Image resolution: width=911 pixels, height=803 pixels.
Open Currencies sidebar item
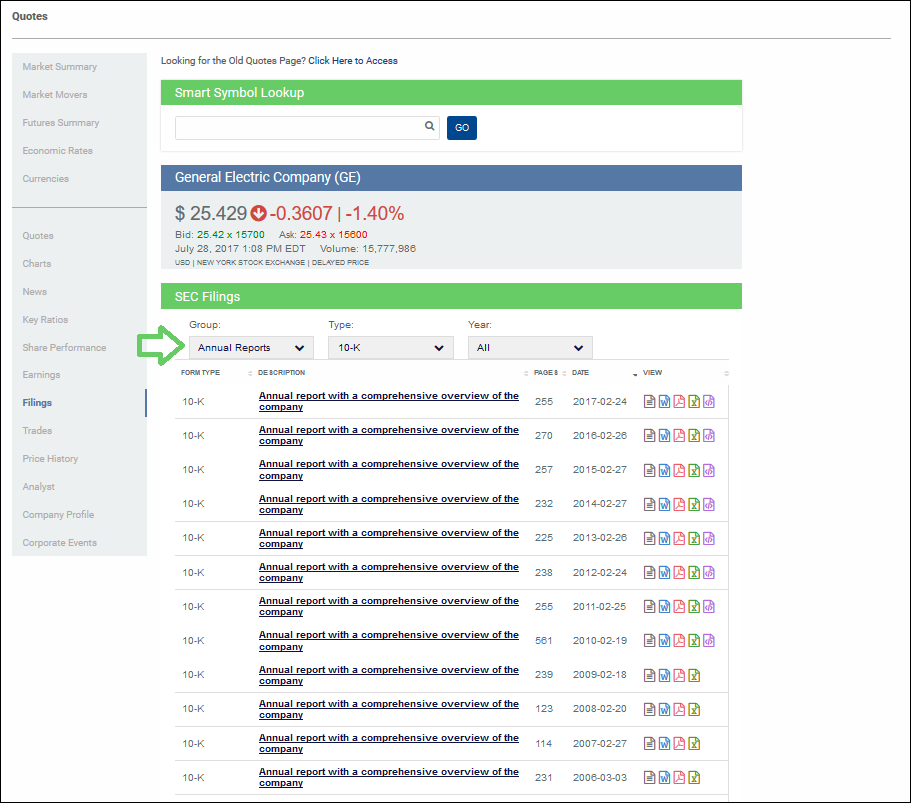tap(45, 178)
